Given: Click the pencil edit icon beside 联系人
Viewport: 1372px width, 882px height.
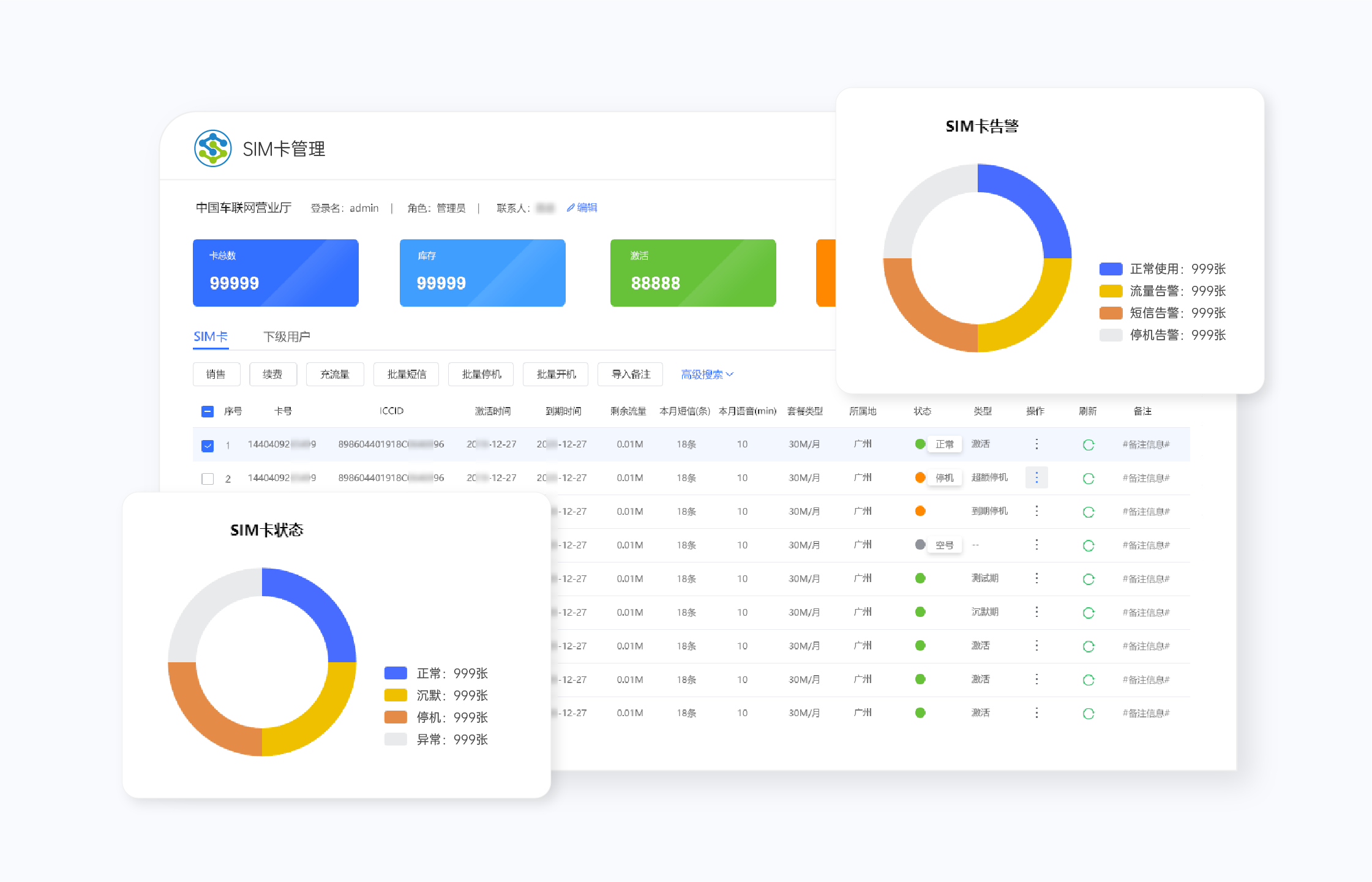Looking at the screenshot, I should pyautogui.click(x=571, y=208).
